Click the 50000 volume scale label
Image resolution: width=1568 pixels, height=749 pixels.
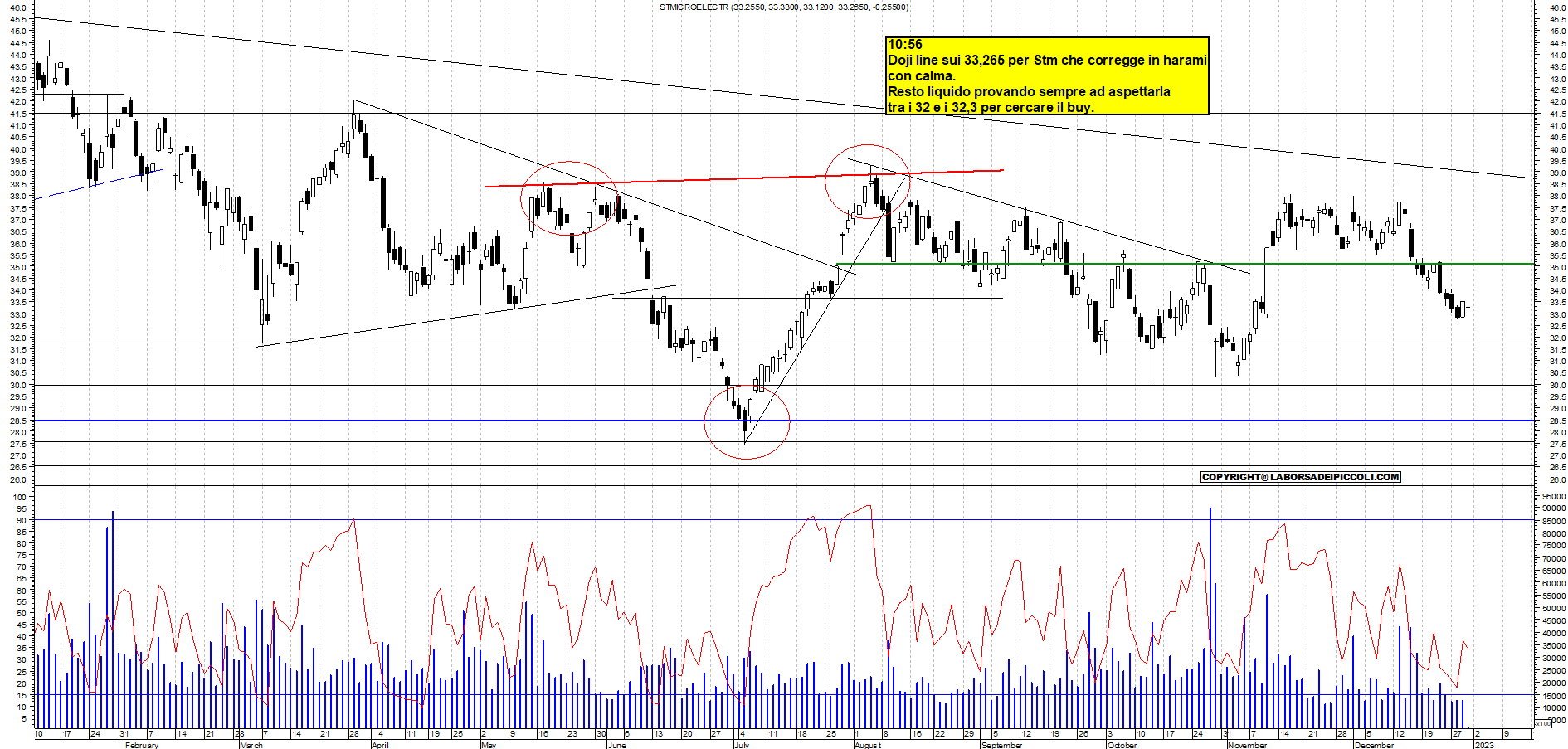point(1554,609)
